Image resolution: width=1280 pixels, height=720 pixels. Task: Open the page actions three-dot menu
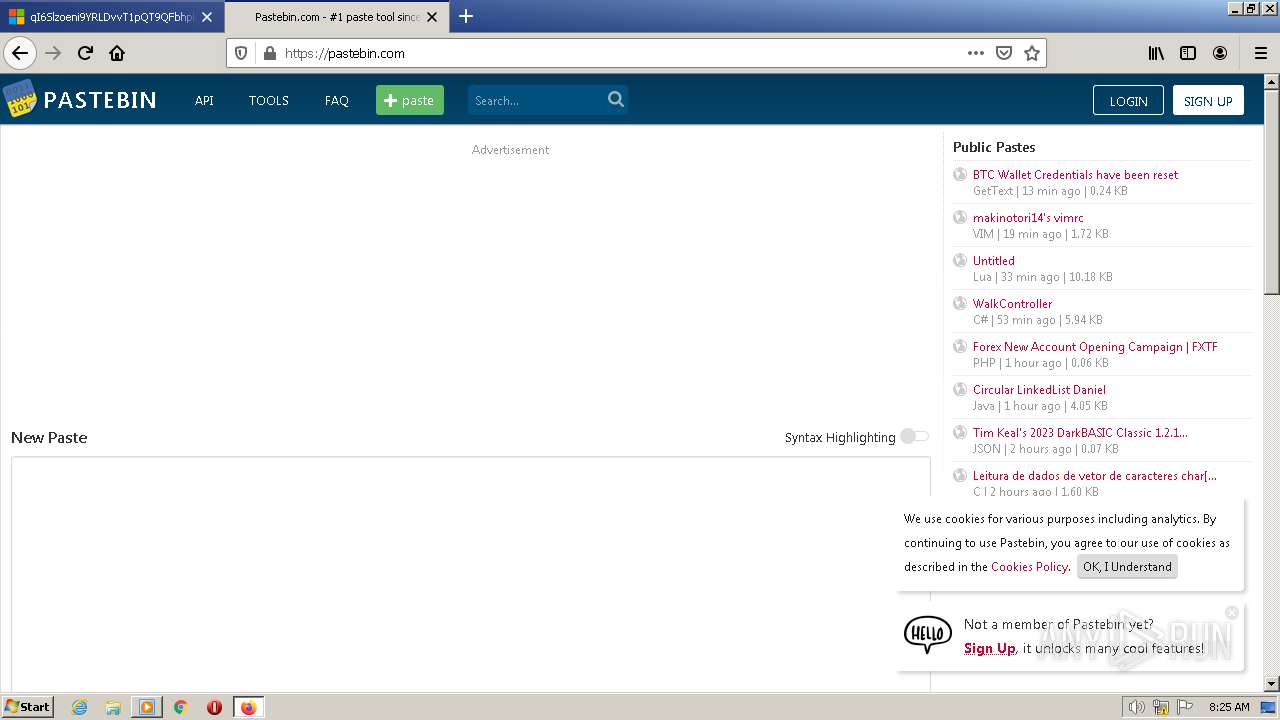pyautogui.click(x=976, y=53)
